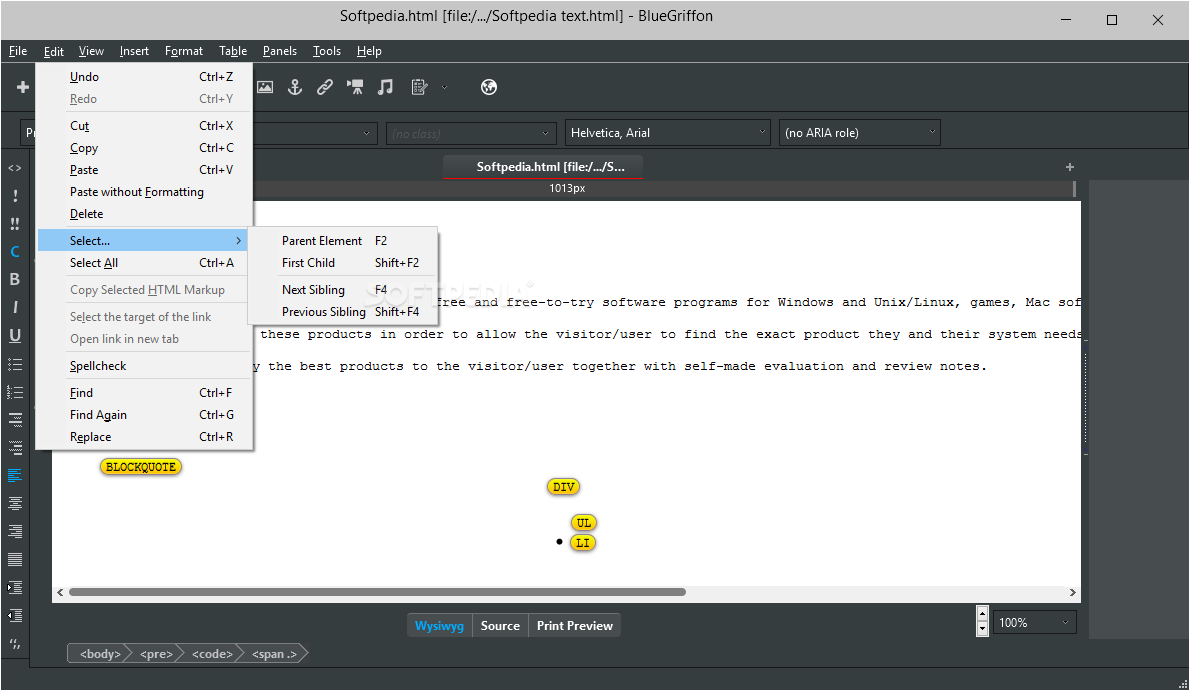Switch to the Softpedia.html document tab
Viewport: 1190px width, 691px height.
pyautogui.click(x=543, y=167)
